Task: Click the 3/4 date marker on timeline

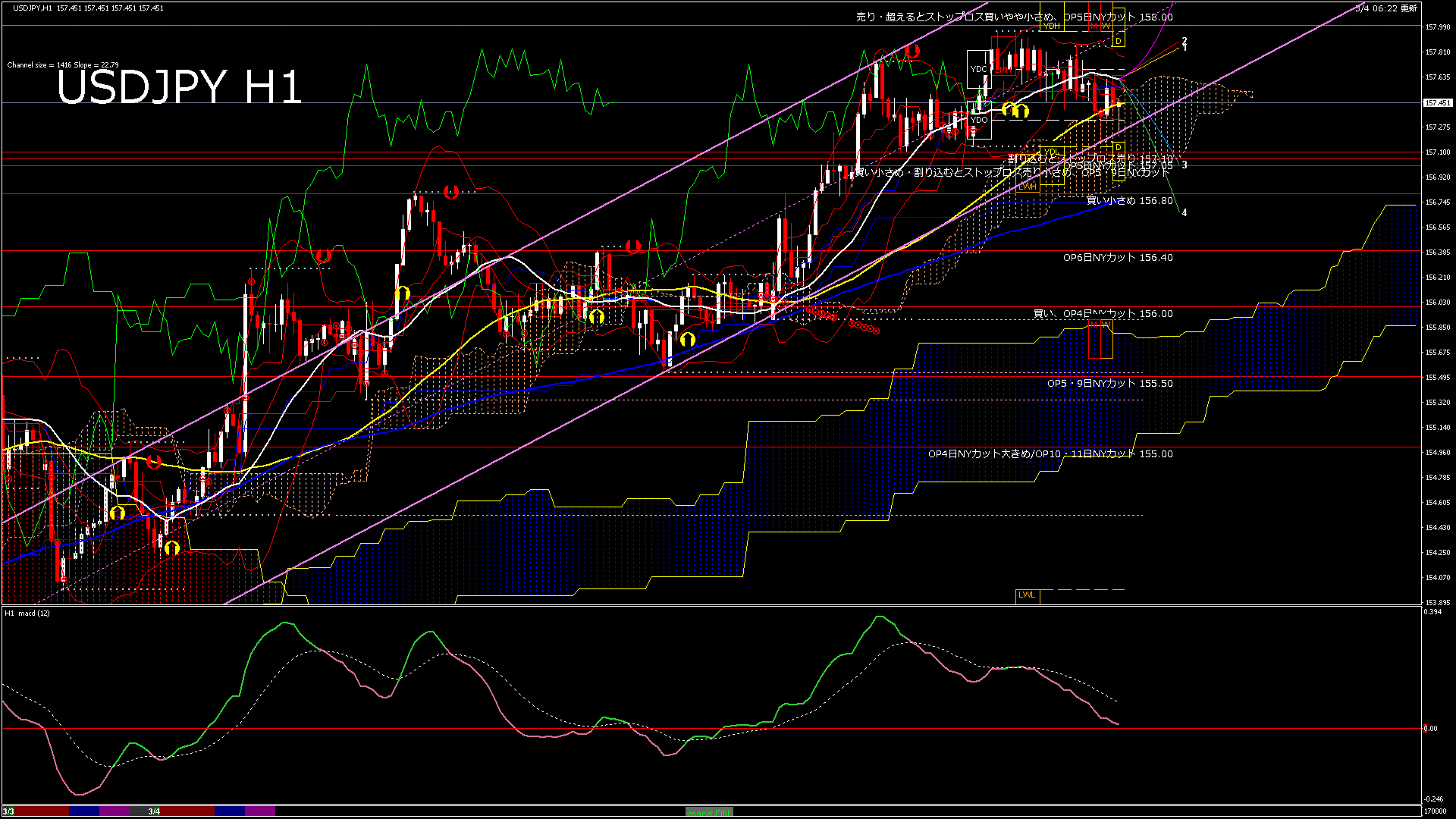Action: click(154, 811)
